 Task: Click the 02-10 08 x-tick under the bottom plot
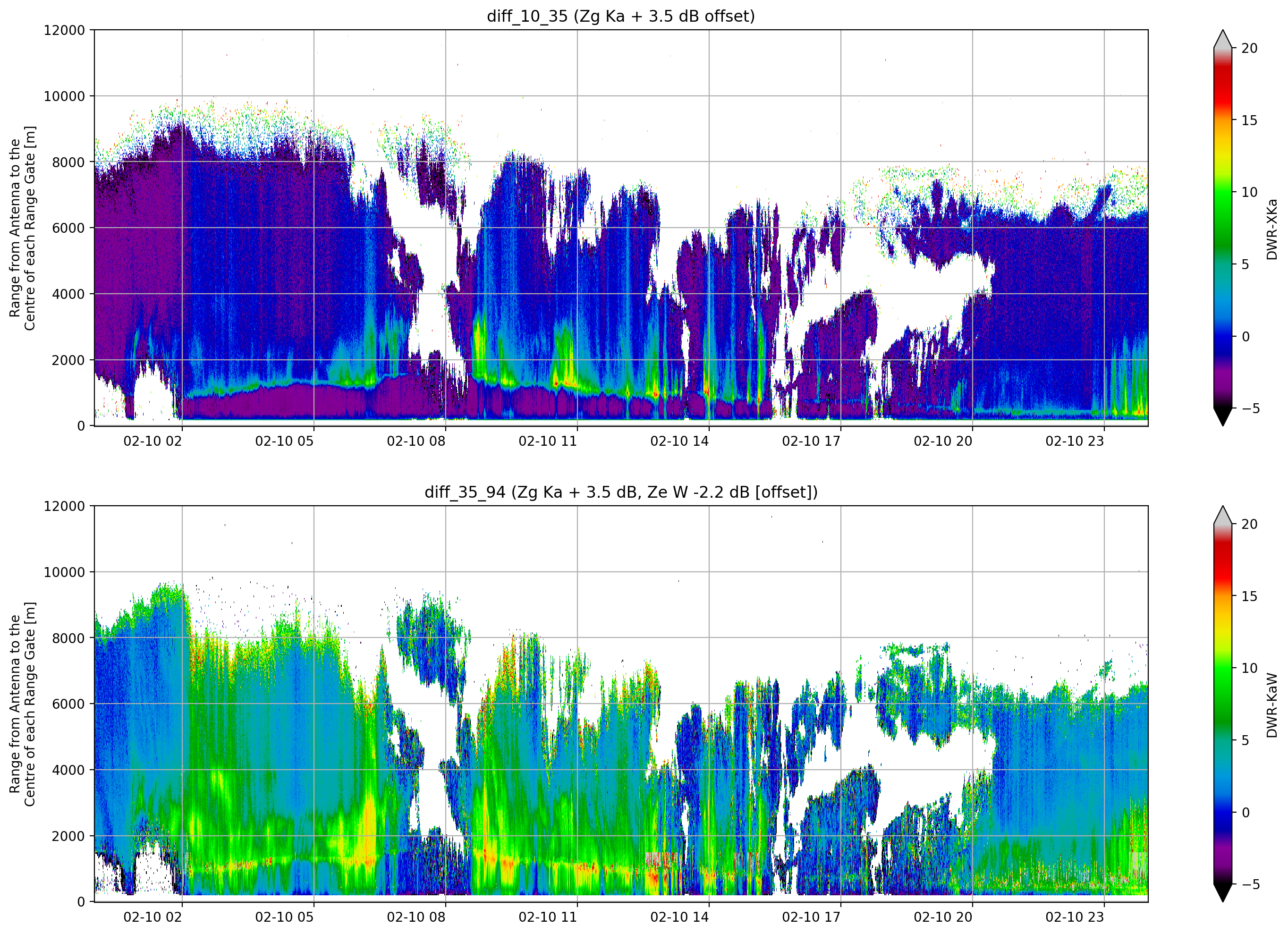coord(416,917)
